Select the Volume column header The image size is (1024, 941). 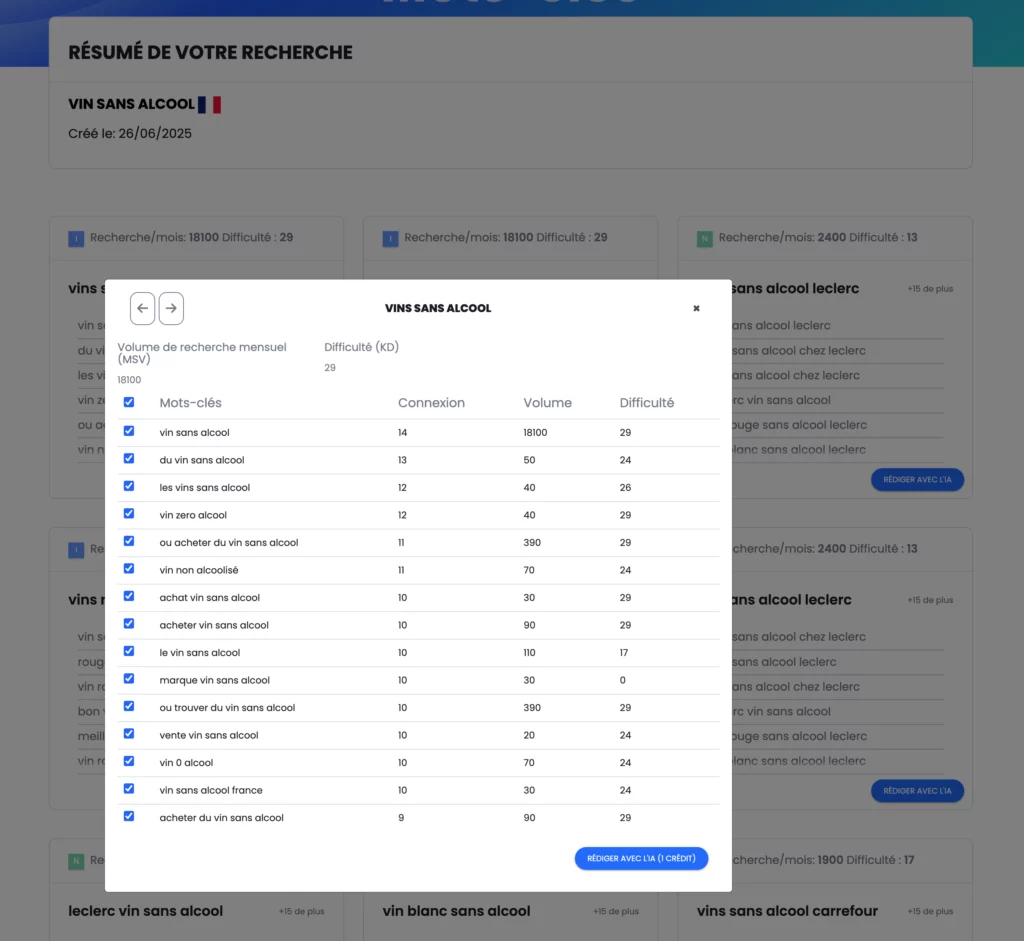click(x=545, y=402)
